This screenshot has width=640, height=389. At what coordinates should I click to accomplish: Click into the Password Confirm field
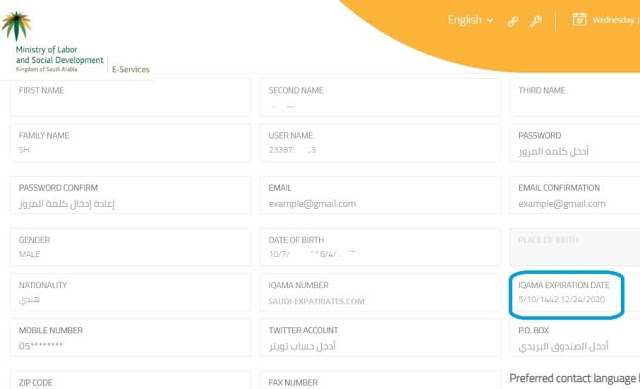(130, 195)
